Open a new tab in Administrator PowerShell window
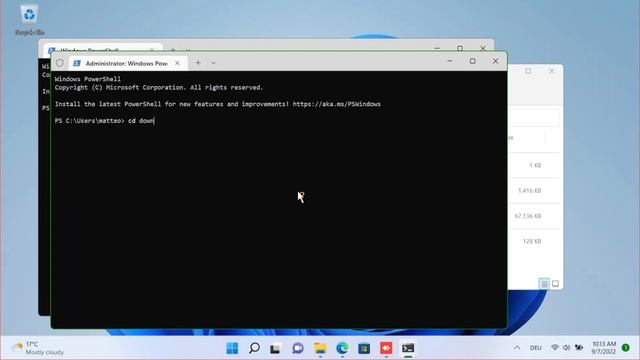 [198, 63]
